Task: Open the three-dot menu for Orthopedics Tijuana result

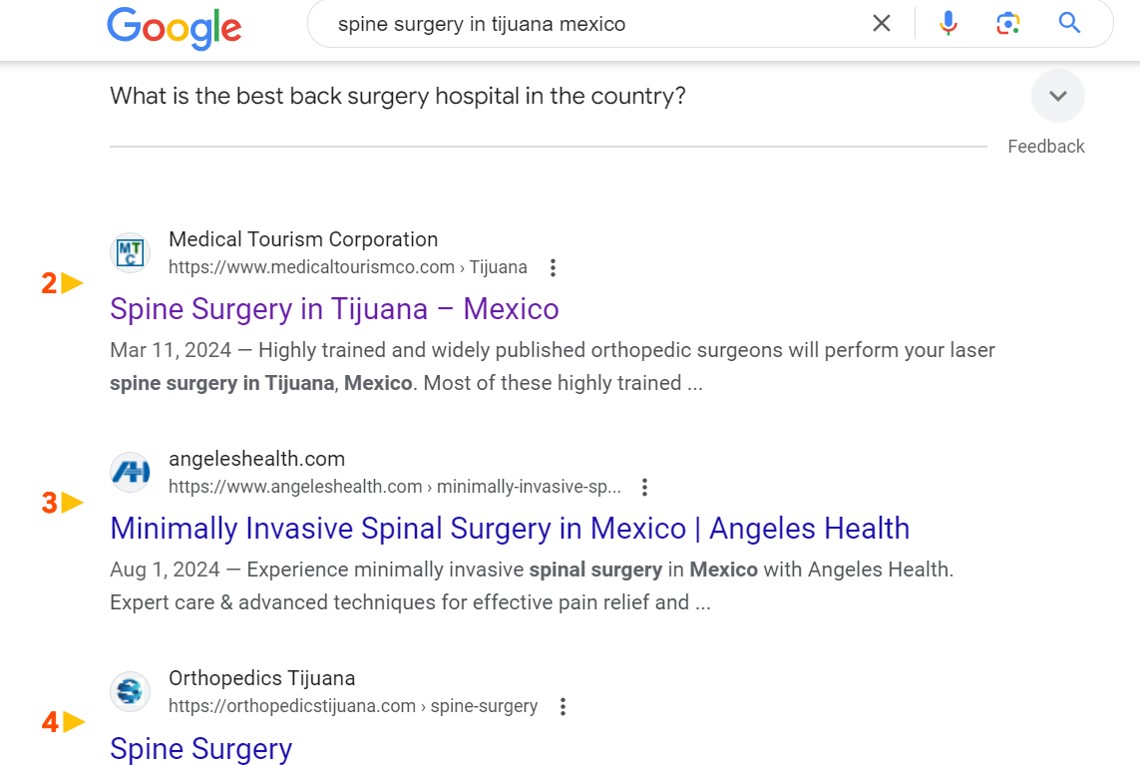Action: coord(562,706)
